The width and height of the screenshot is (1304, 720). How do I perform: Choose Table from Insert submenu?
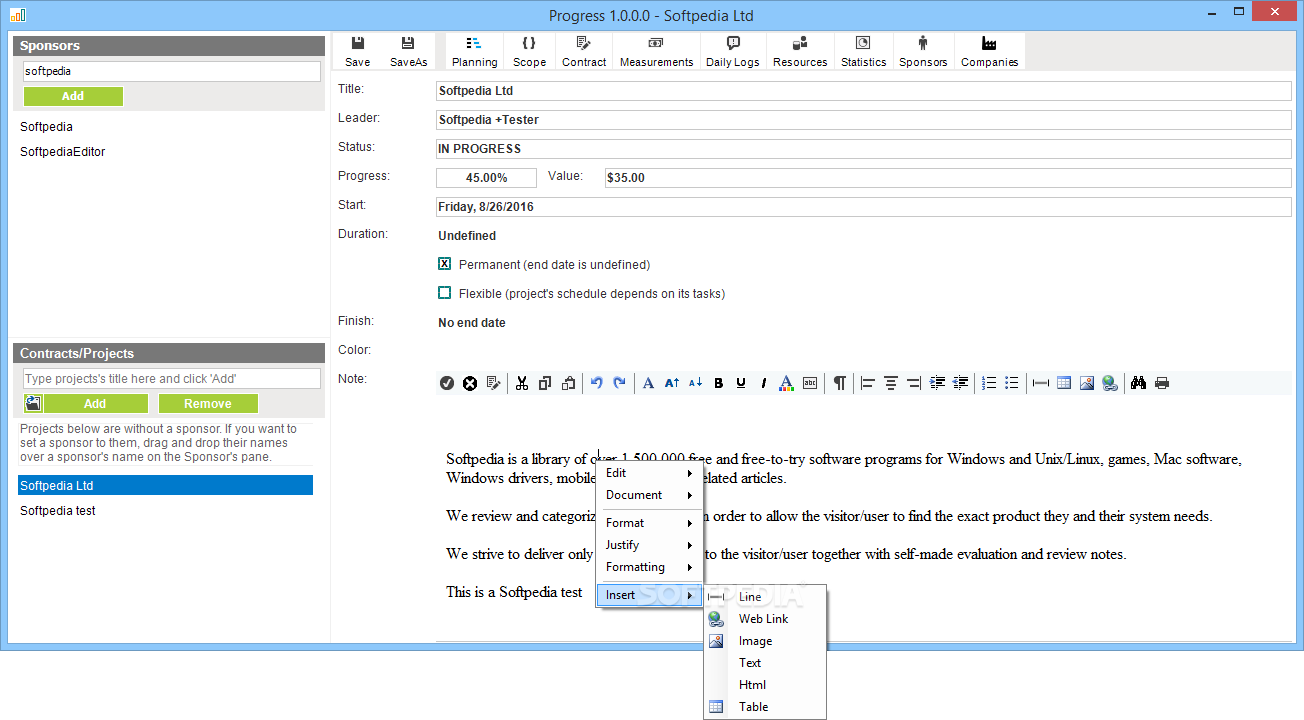765,707
